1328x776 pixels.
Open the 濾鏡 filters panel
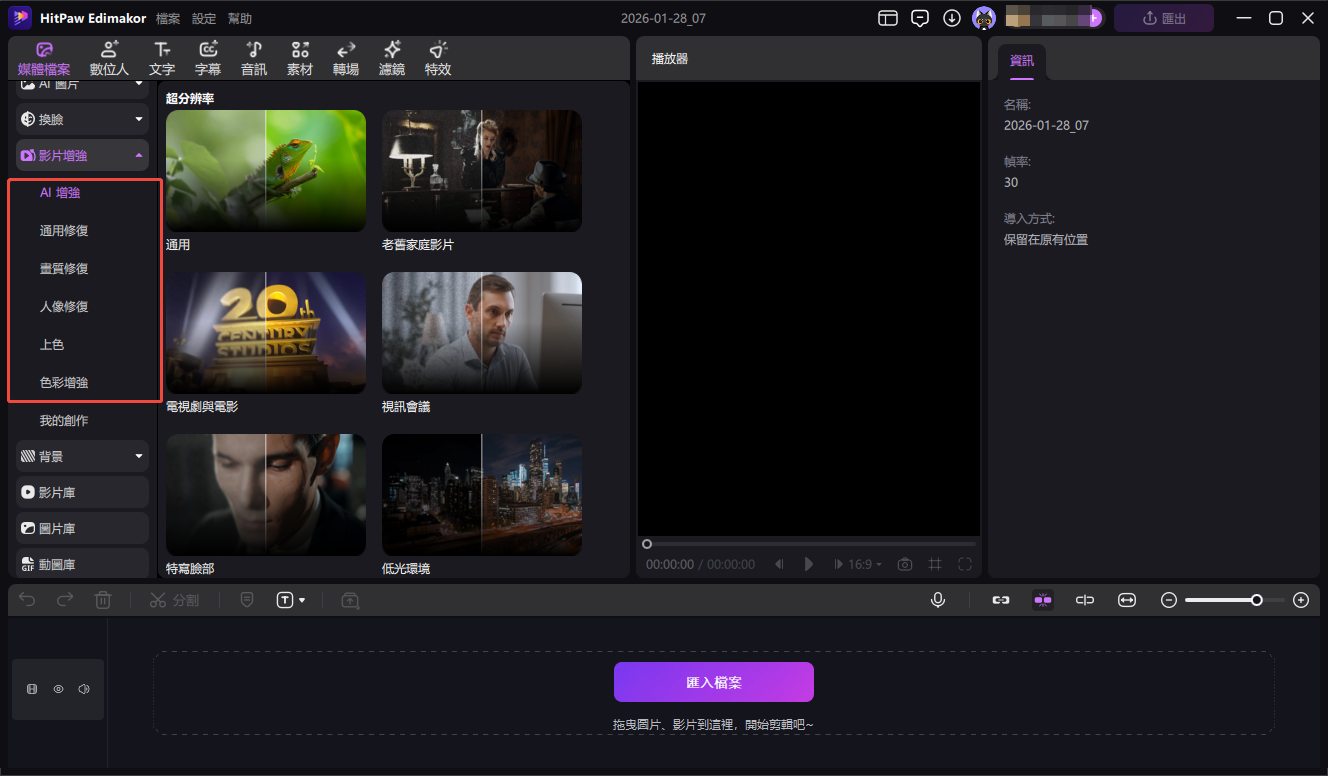tap(391, 57)
